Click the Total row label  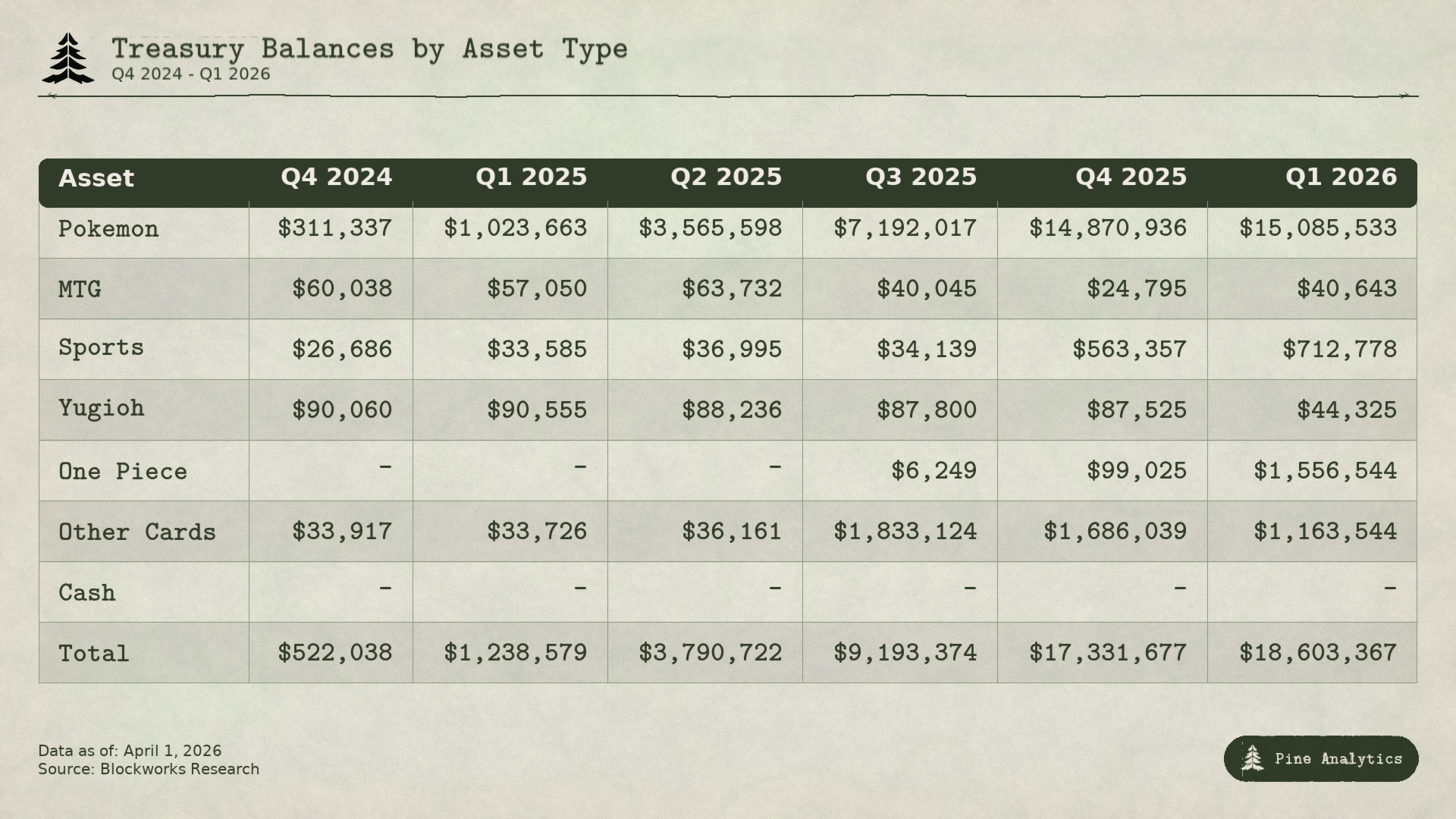point(94,654)
